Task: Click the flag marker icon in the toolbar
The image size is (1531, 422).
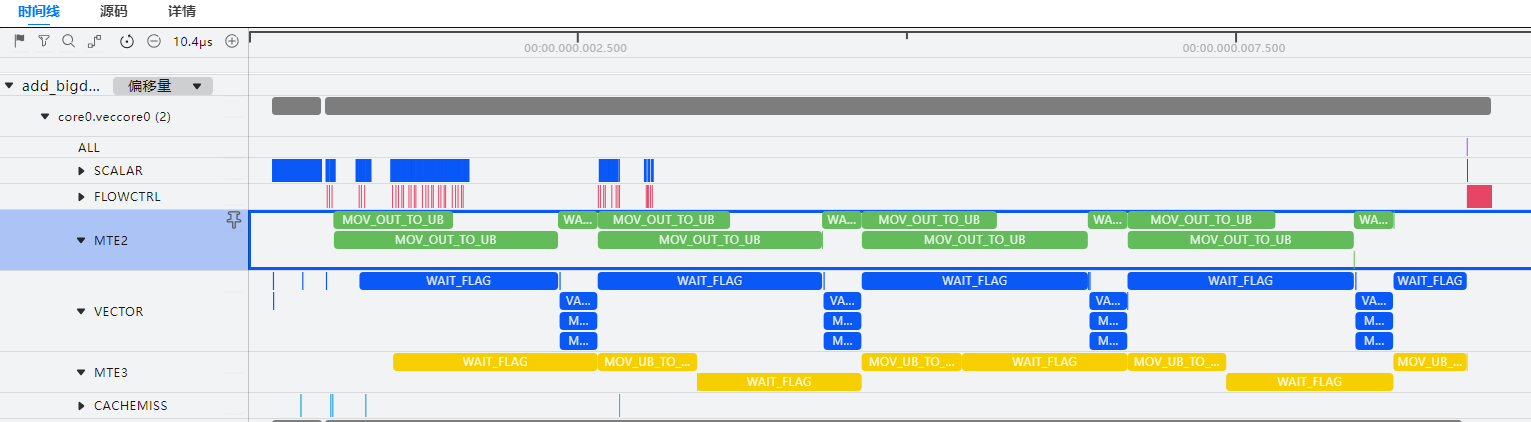Action: (19, 41)
